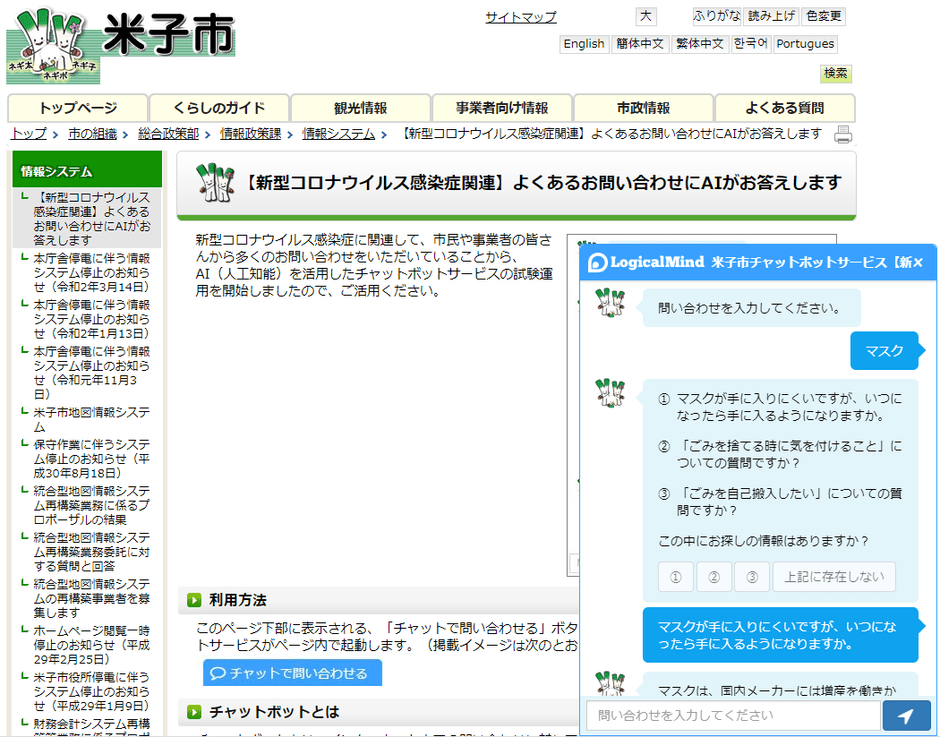Click the chat message input field
940x739 pixels.
[732, 716]
